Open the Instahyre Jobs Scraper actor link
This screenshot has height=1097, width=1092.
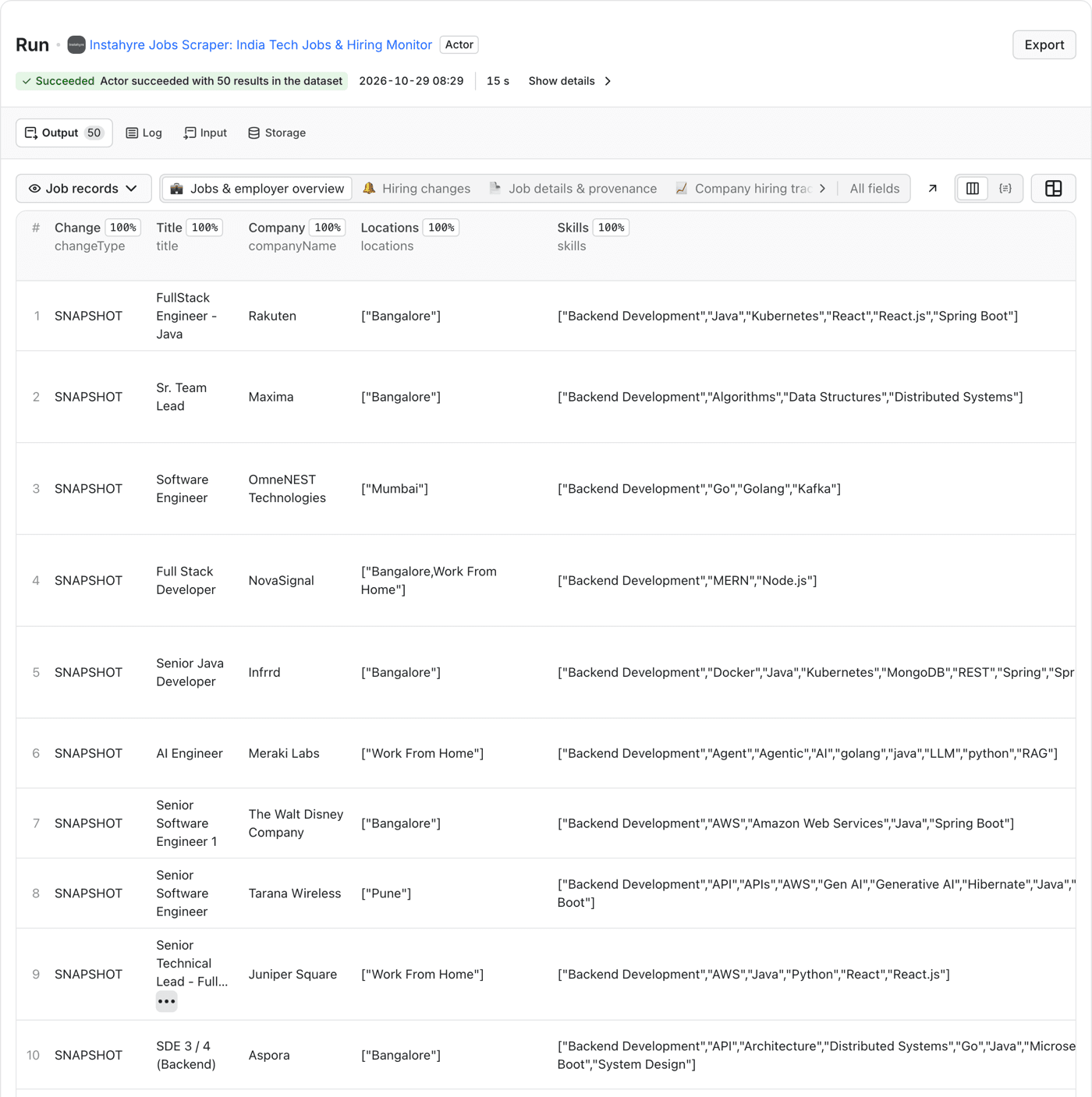tap(261, 45)
